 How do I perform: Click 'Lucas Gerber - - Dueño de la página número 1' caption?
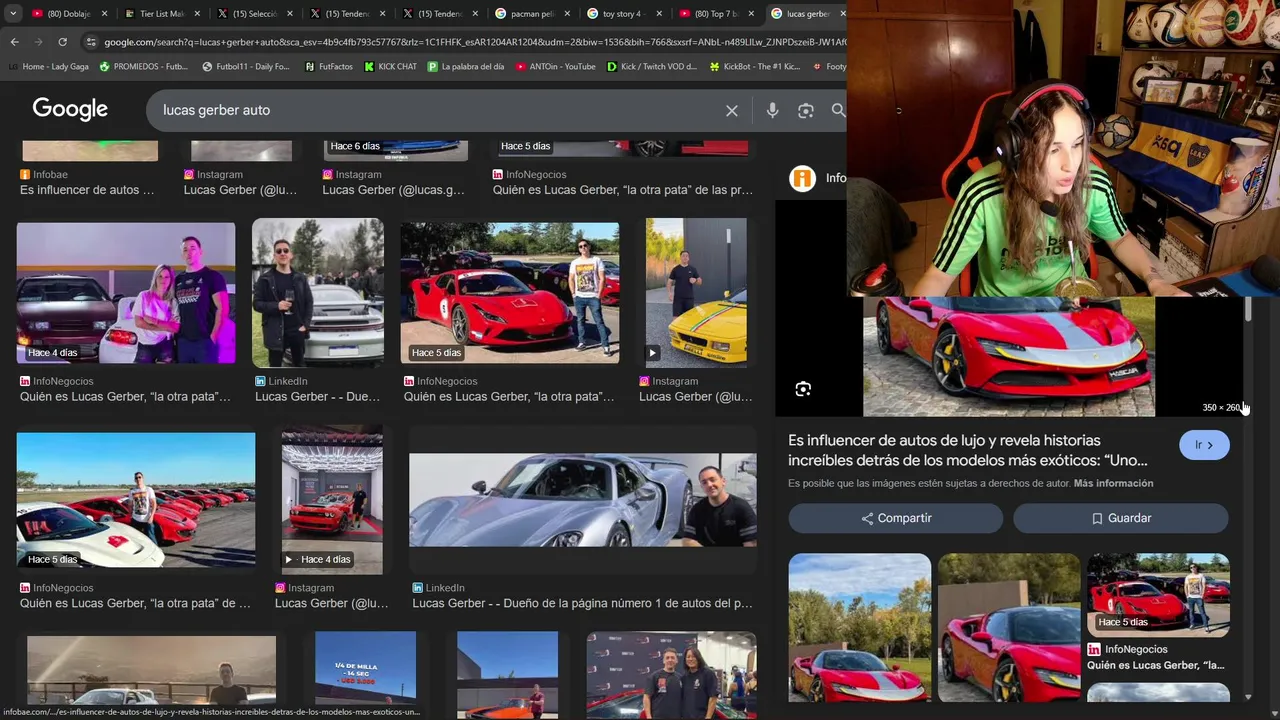point(582,604)
